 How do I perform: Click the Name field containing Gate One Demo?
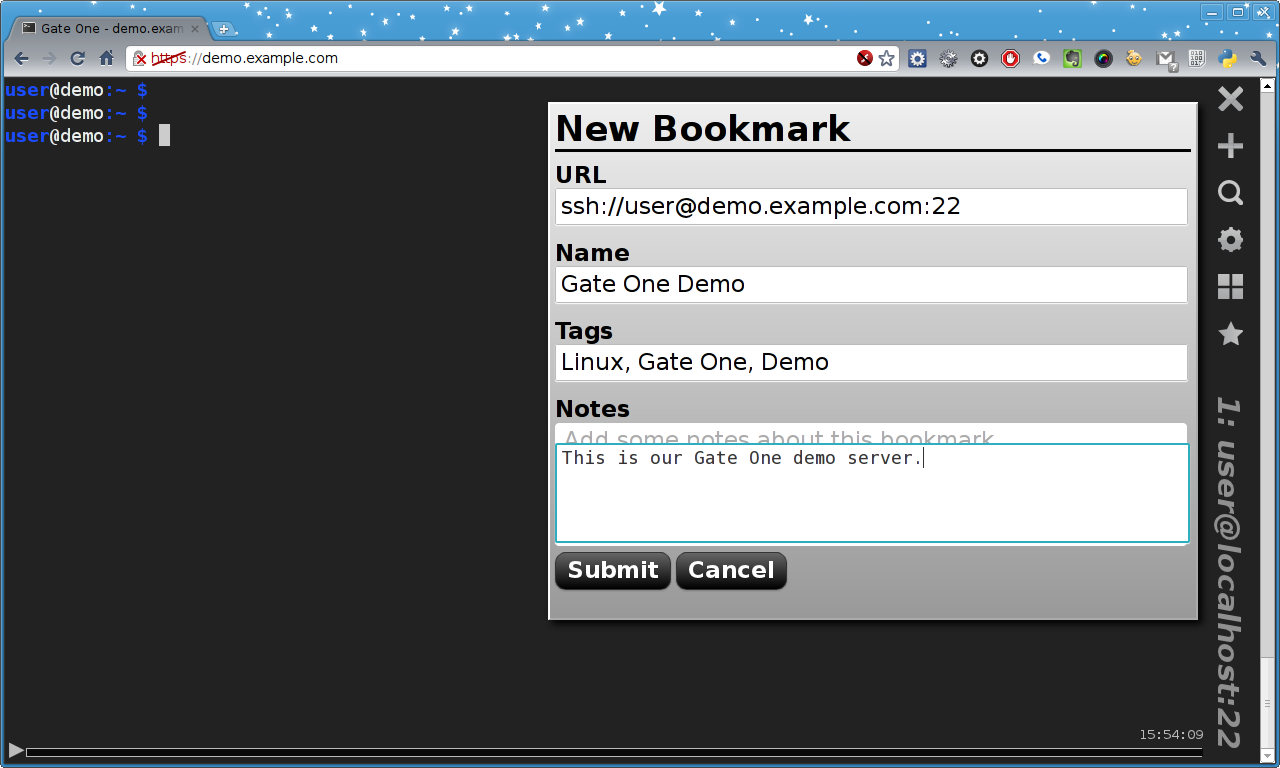pos(871,284)
